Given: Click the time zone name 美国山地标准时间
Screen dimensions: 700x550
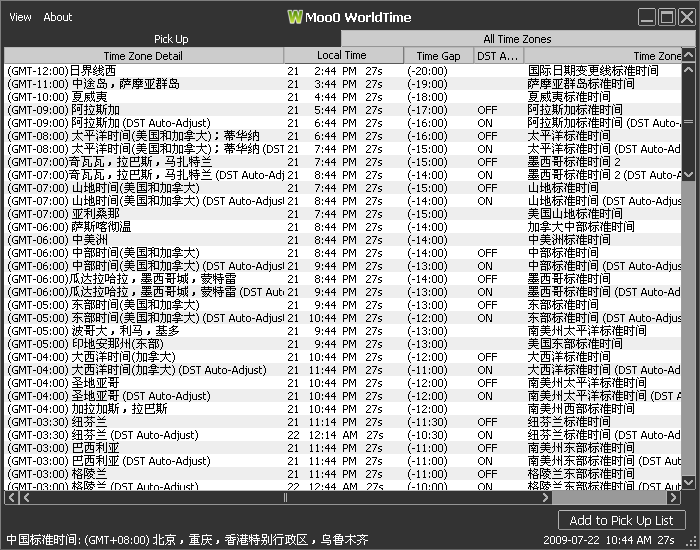Looking at the screenshot, I should (x=575, y=214).
